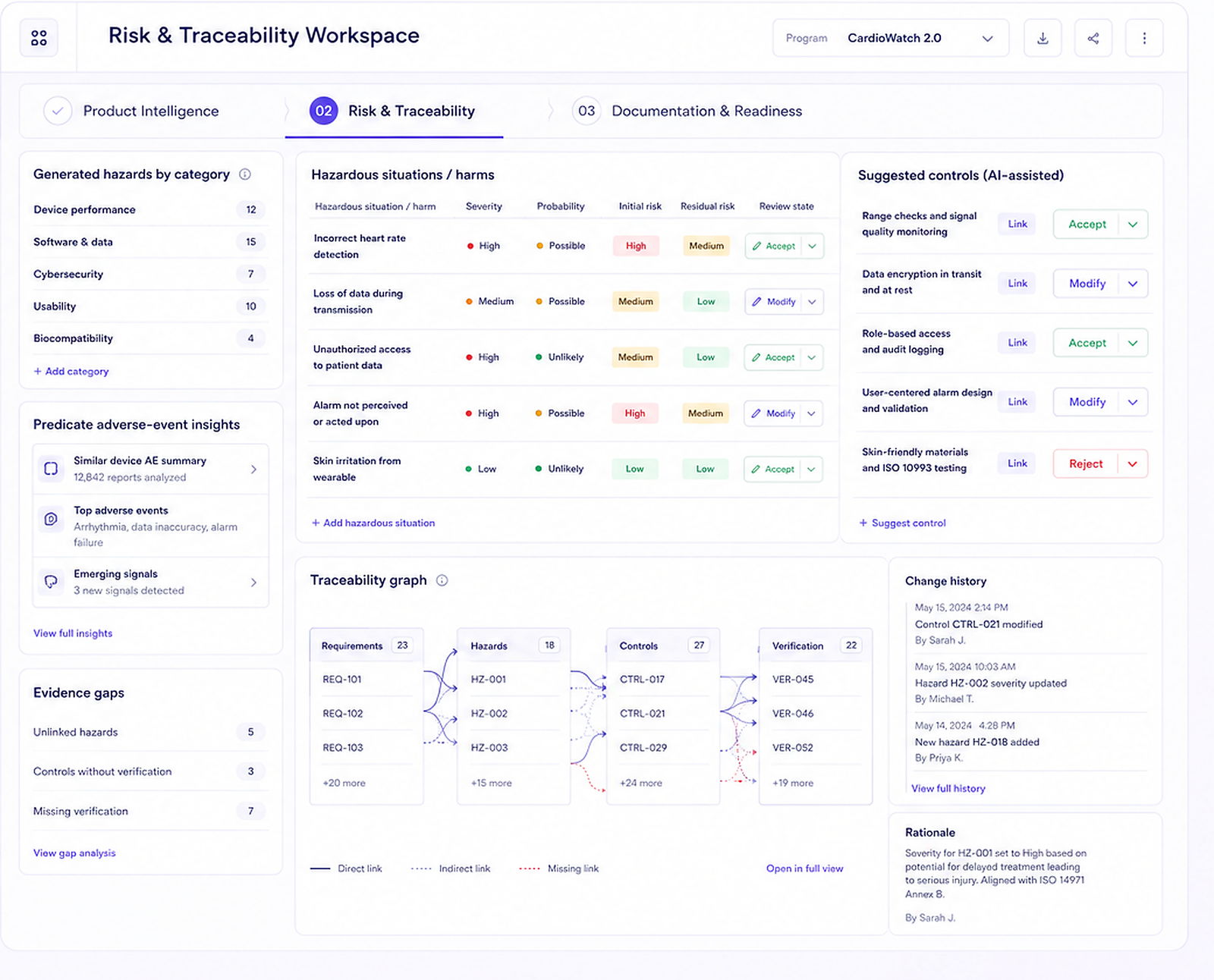Expand Emerging signals chevron
1214x980 pixels.
[x=253, y=583]
